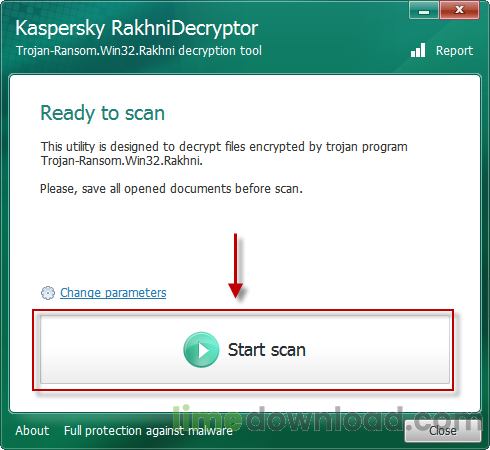This screenshot has width=490, height=450.
Task: Click the green play icon
Action: click(201, 350)
